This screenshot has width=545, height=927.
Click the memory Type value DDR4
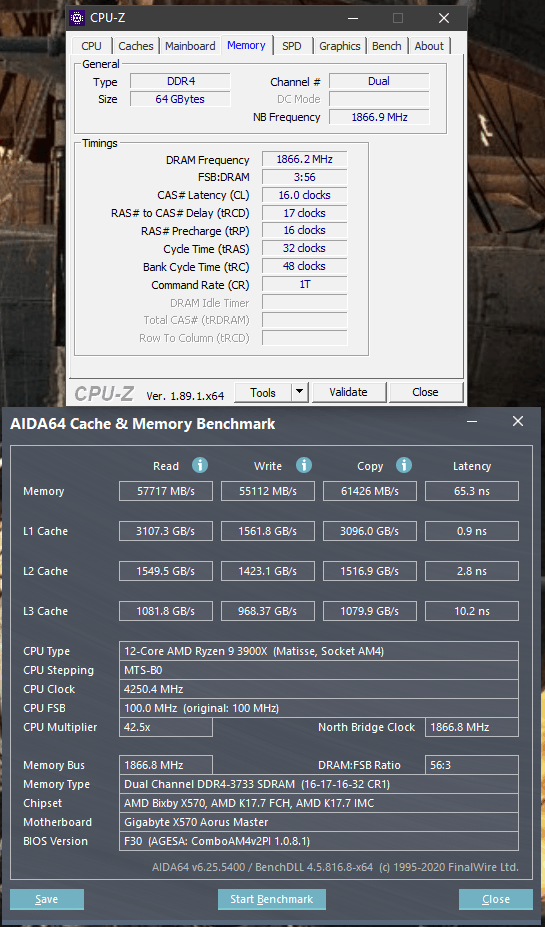(x=180, y=81)
